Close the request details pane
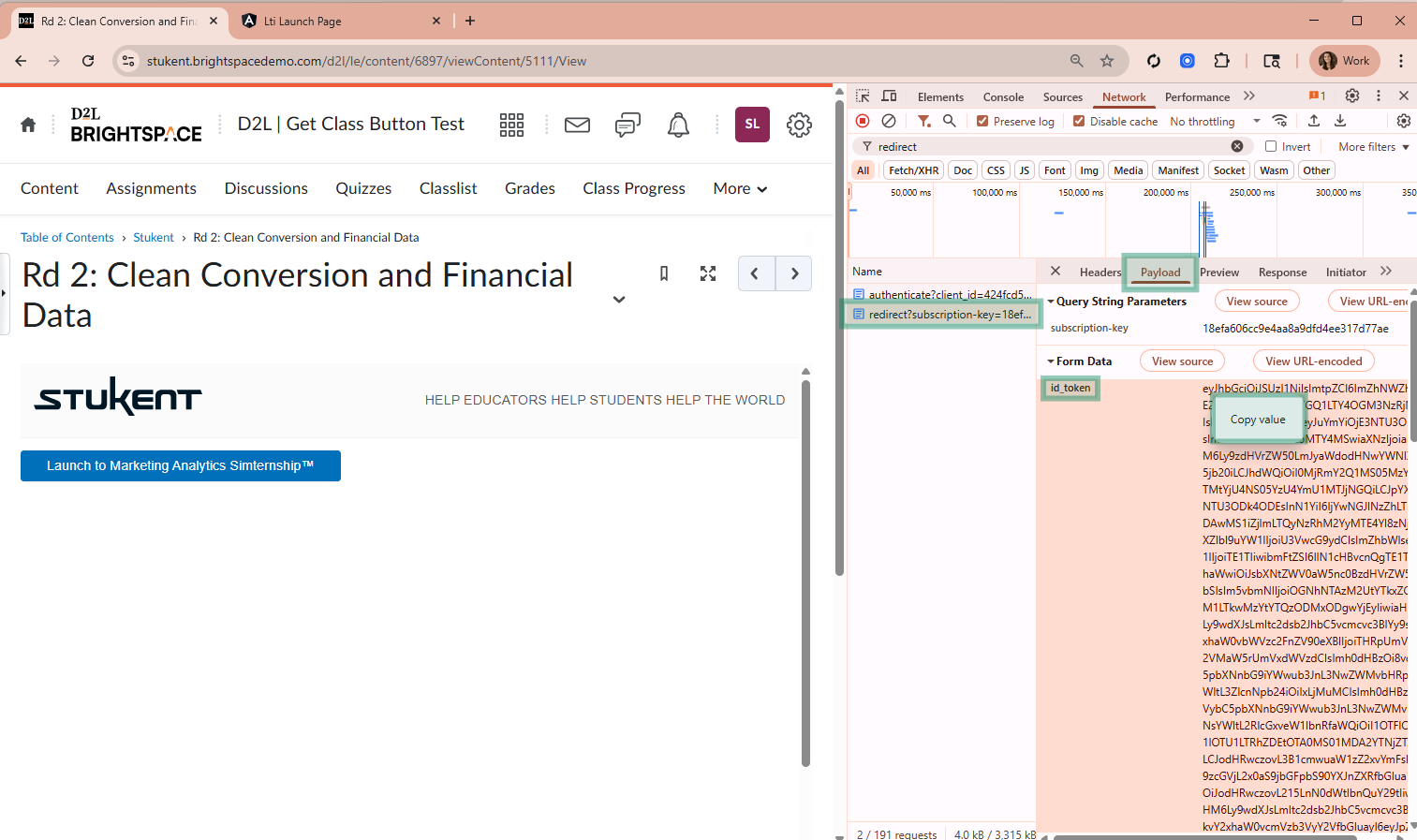Viewport: 1417px width, 840px height. click(1055, 271)
